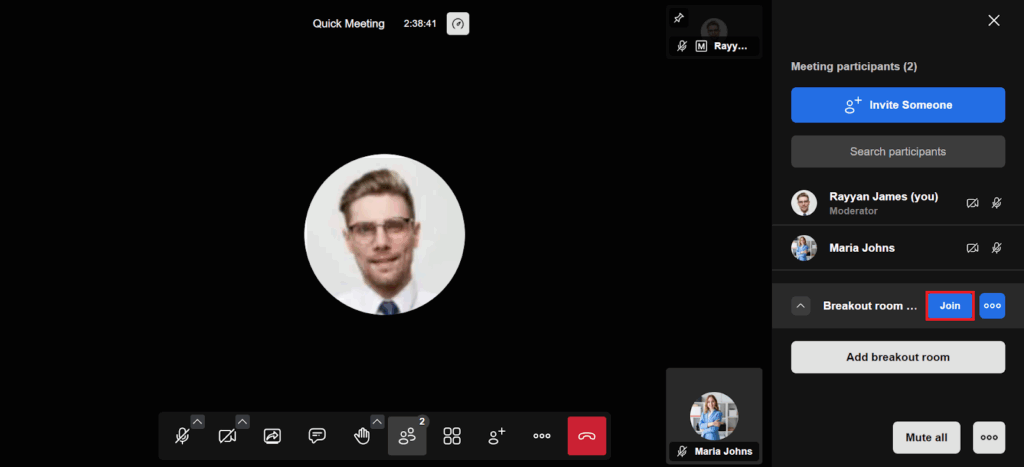The image size is (1024, 467).
Task: Hang up the call with red button
Action: 587,436
